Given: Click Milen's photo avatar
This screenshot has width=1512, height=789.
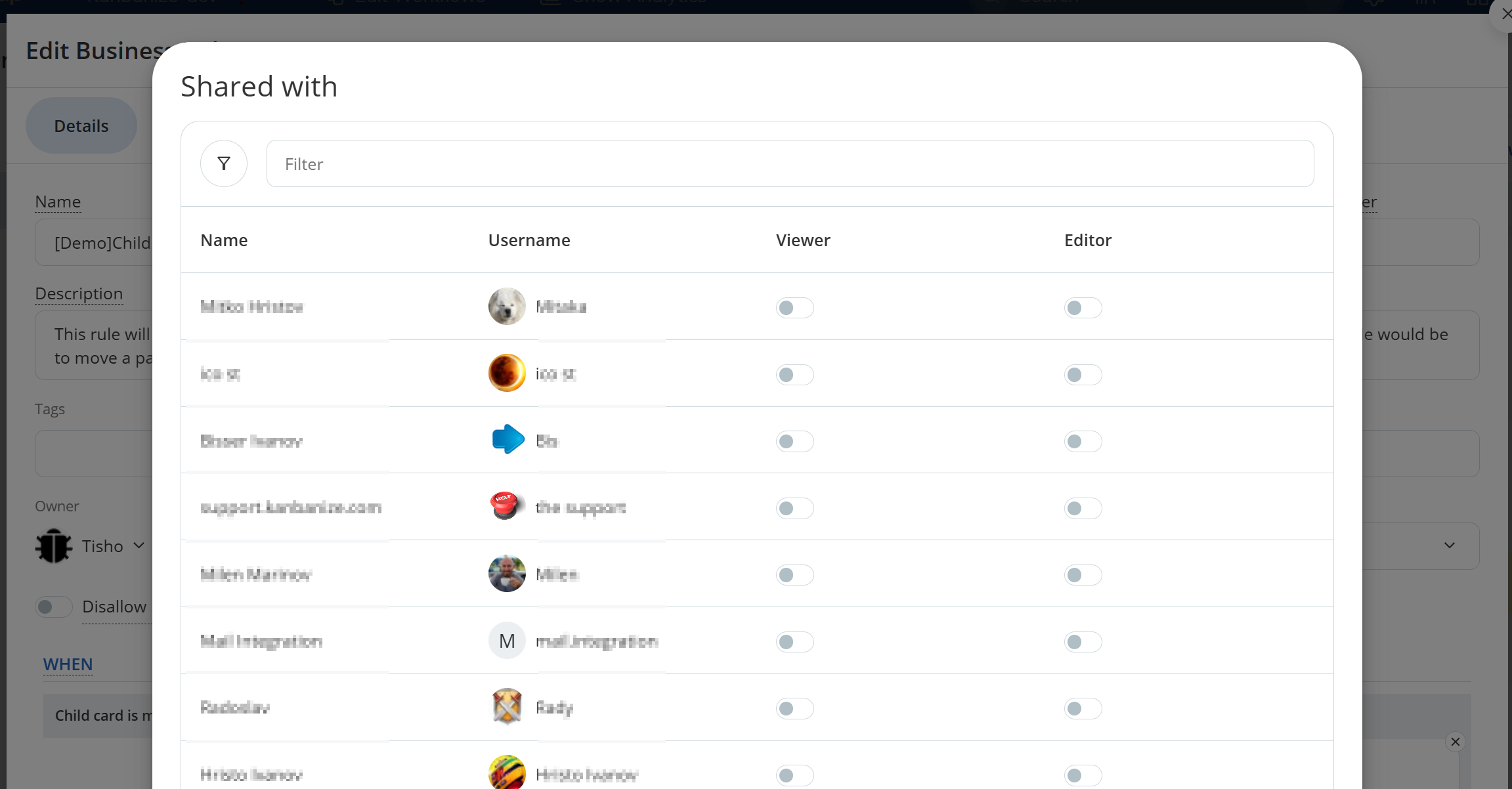Looking at the screenshot, I should [x=507, y=574].
